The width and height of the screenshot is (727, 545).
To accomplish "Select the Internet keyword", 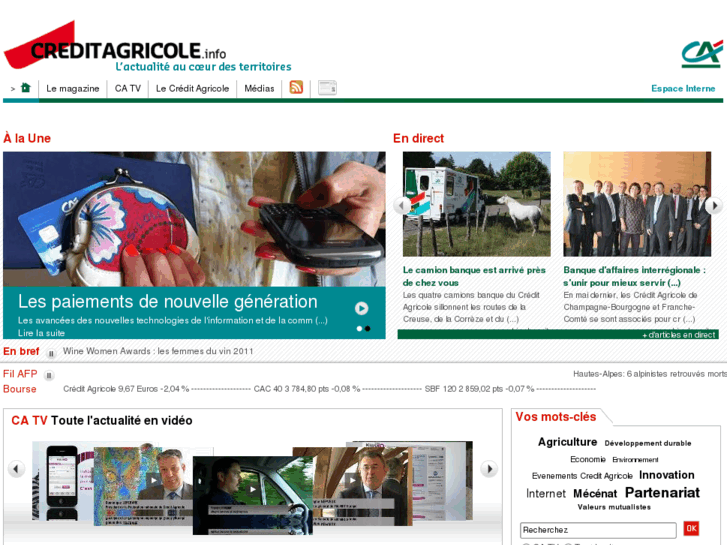I will point(546,494).
